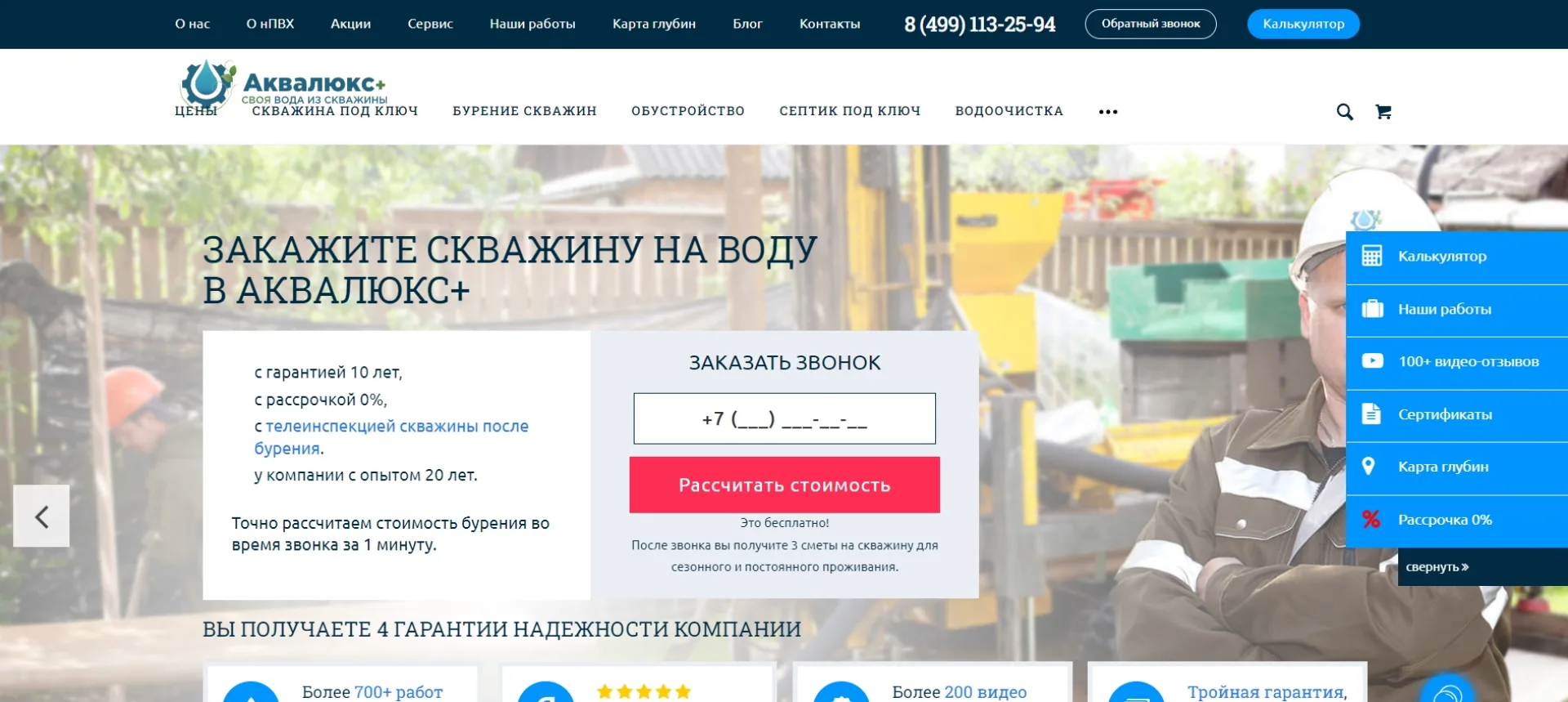Open ЦЕНЫ navigation item
This screenshot has width=1568, height=702.
[x=196, y=111]
